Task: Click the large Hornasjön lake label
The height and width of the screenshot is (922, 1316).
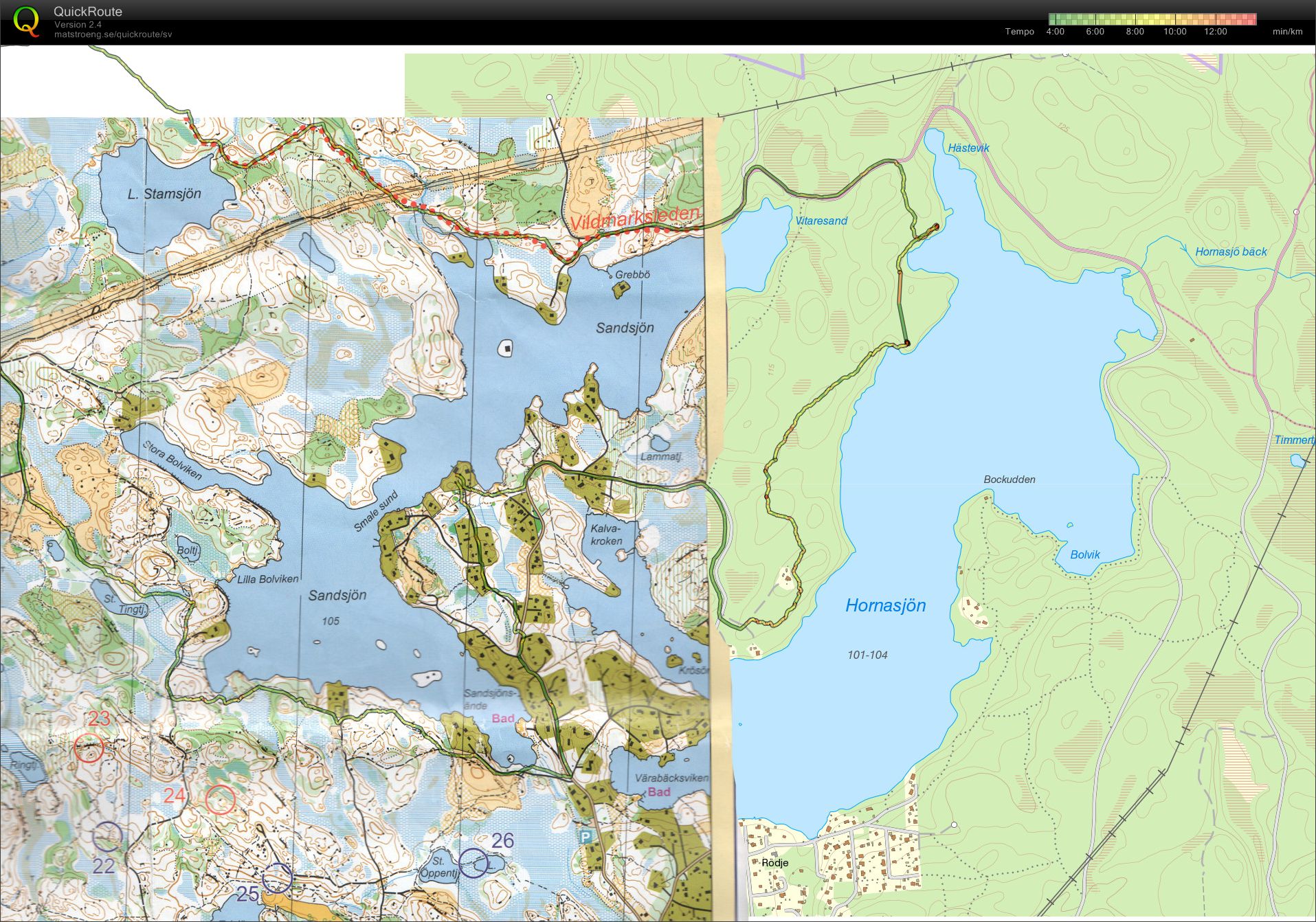Action: coord(885,605)
